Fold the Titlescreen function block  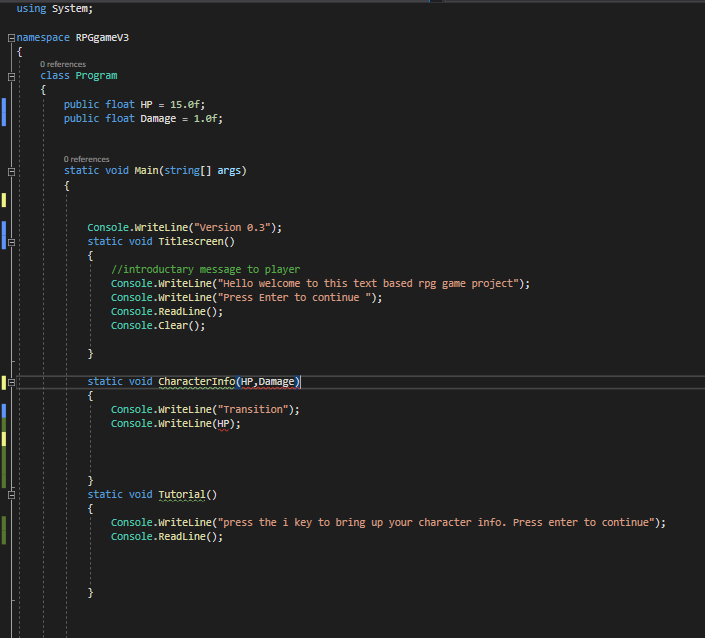coord(11,241)
